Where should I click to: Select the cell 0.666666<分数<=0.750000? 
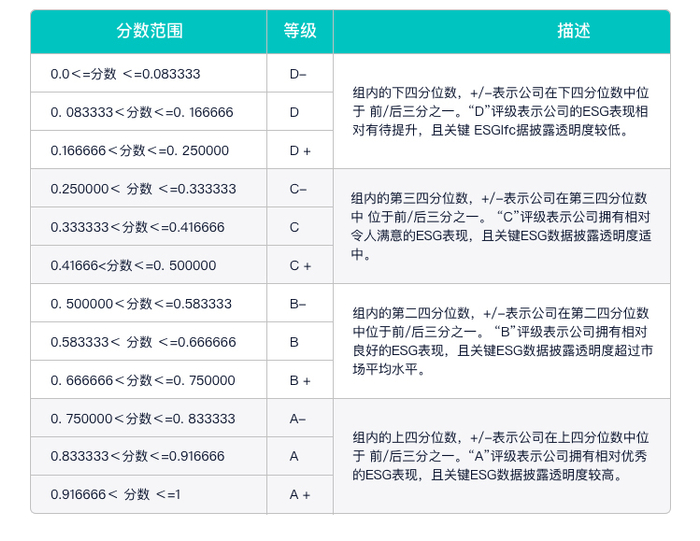[149, 380]
